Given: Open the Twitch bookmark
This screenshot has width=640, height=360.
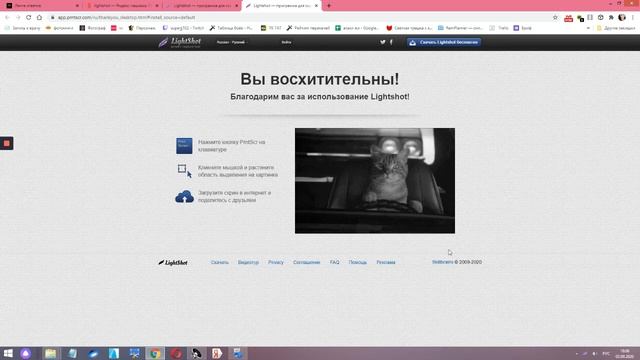Looking at the screenshot, I should 183,28.
